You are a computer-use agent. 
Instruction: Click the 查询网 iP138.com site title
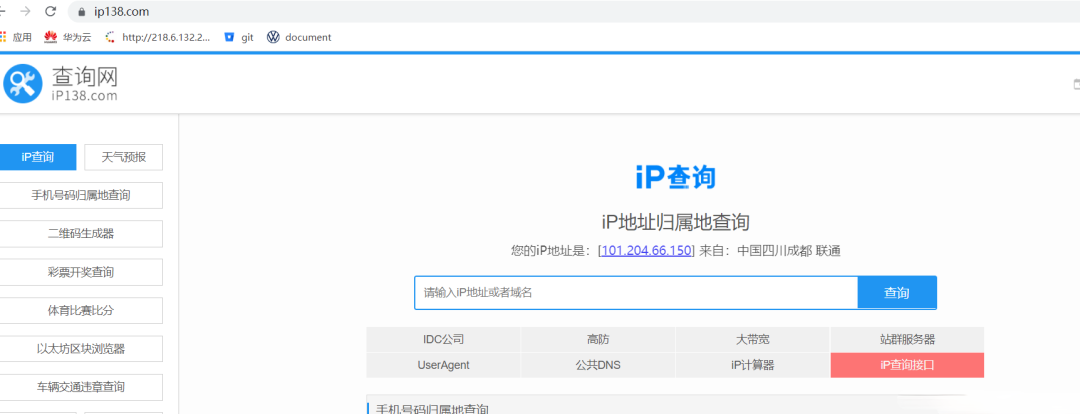pos(85,84)
